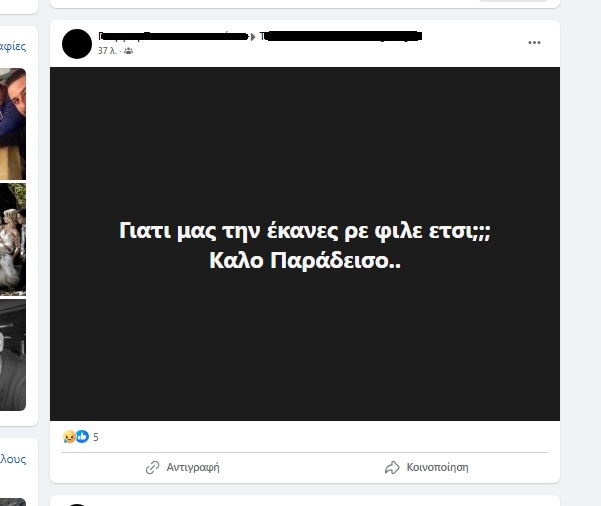Image resolution: width=601 pixels, height=506 pixels.
Task: Click the link icon beside Αντιγραφή
Action: [152, 467]
